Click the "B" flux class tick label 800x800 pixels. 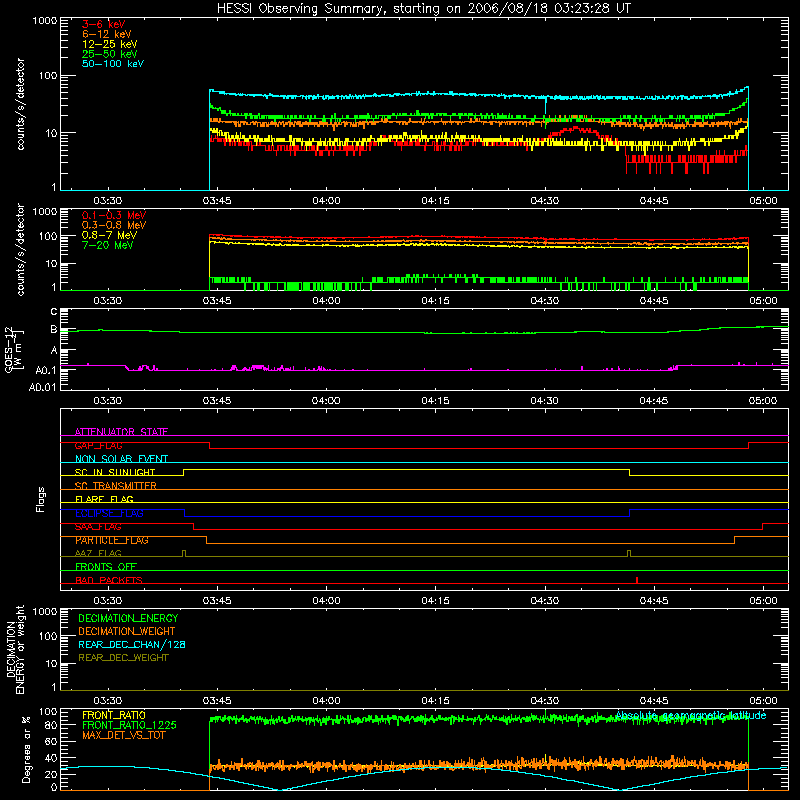point(54,330)
